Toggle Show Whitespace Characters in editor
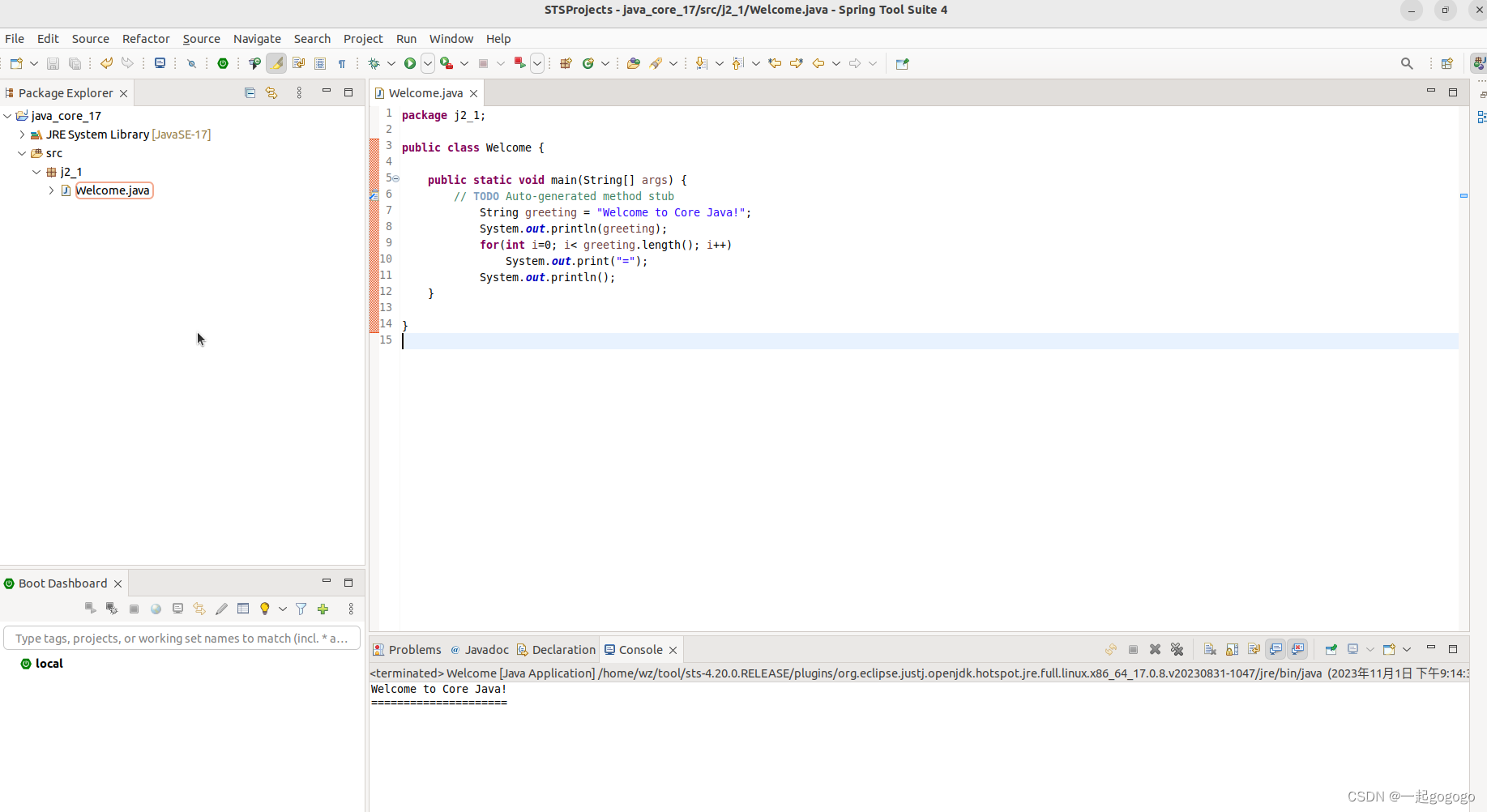Viewport: 1487px width, 812px height. [342, 63]
